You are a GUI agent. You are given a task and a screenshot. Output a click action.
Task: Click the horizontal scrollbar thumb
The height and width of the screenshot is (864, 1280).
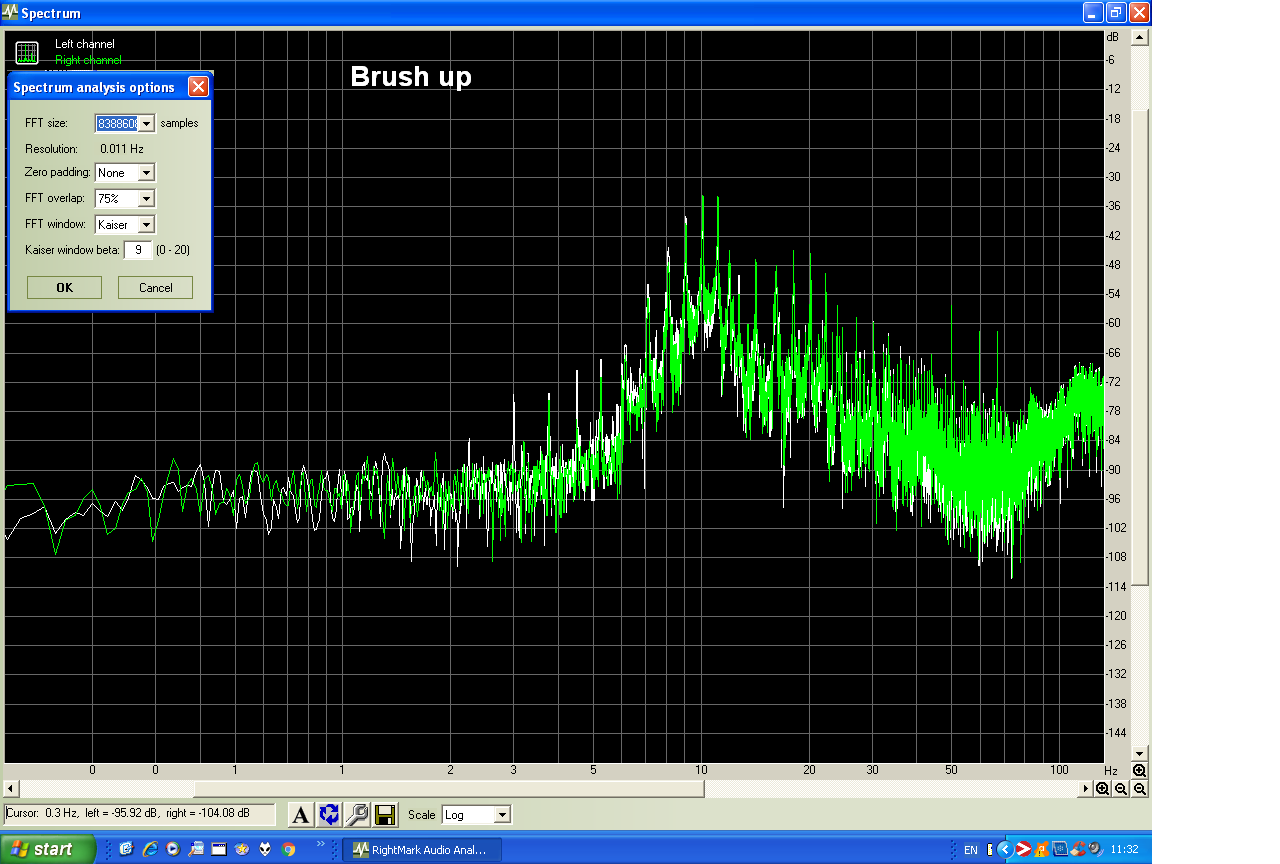click(x=449, y=789)
